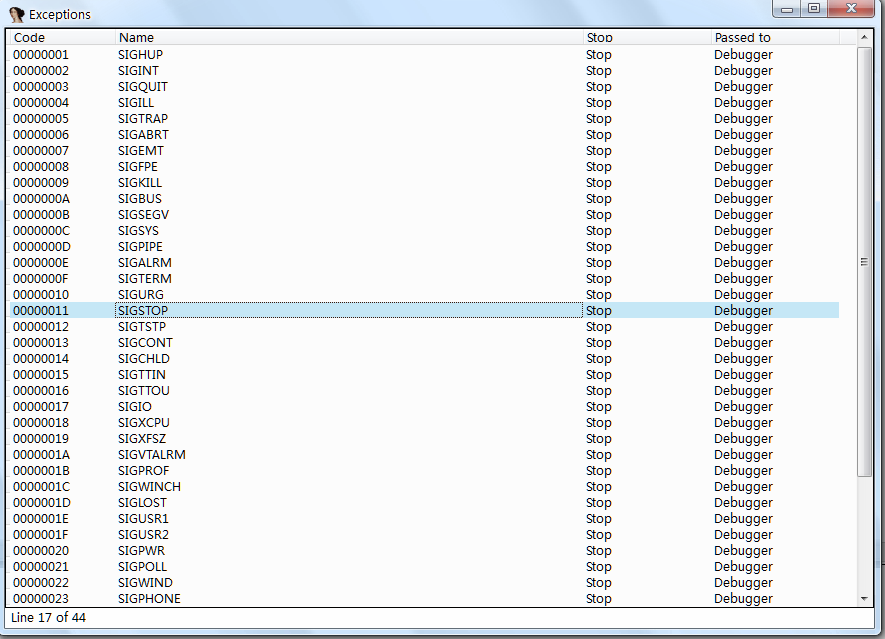885x639 pixels.
Task: Select the SIGPIPE exception name
Action: click(x=141, y=247)
